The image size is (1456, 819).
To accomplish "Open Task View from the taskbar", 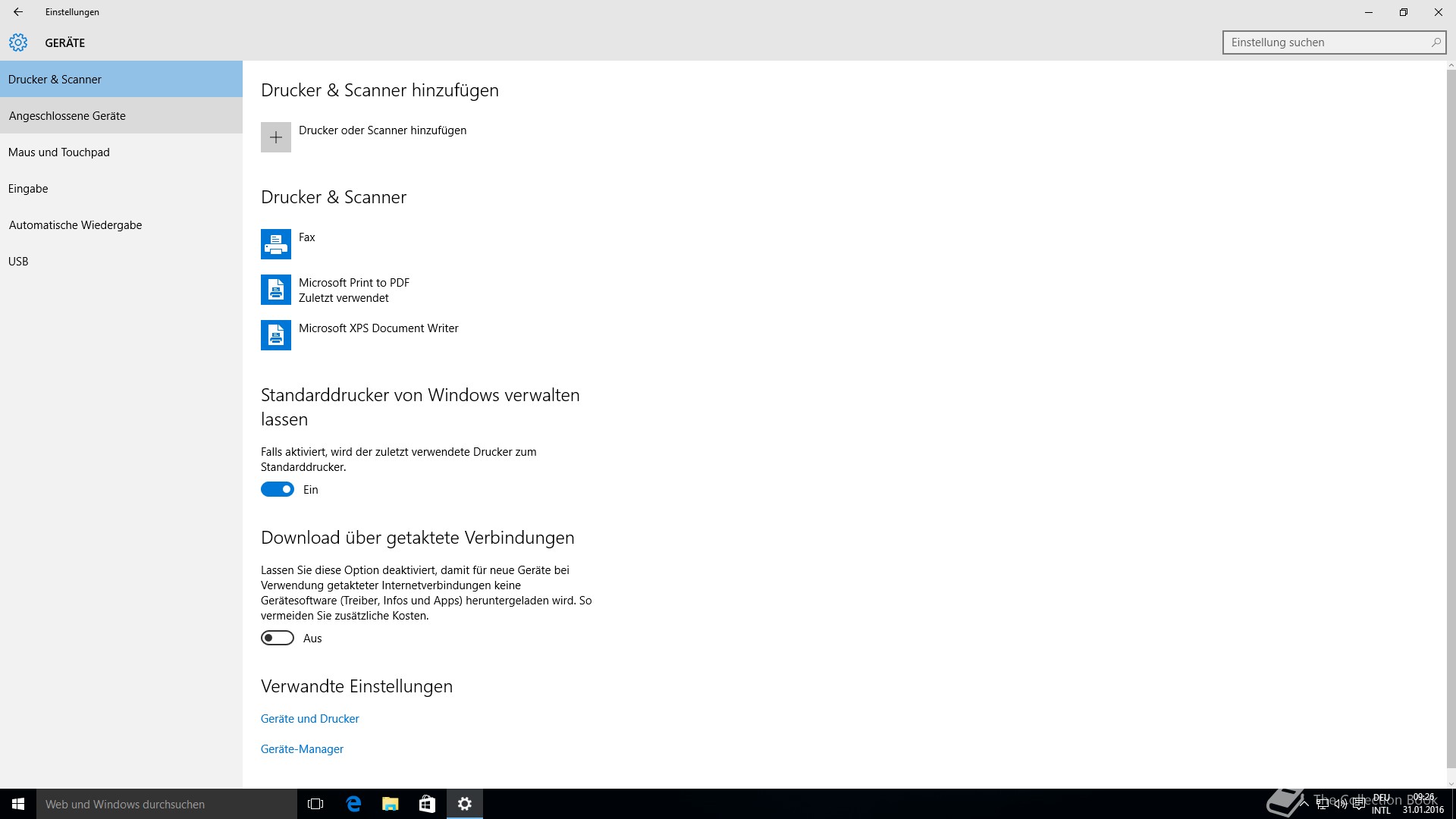I will [315, 804].
